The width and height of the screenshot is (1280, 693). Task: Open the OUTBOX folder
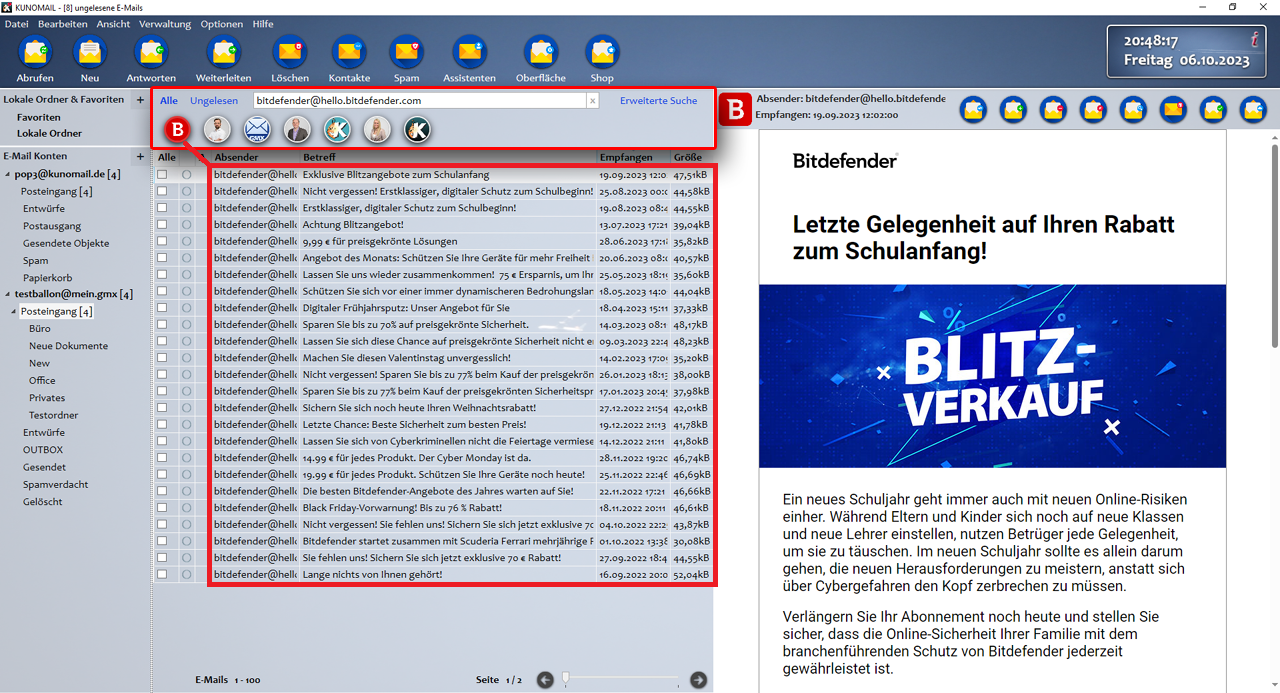click(43, 450)
